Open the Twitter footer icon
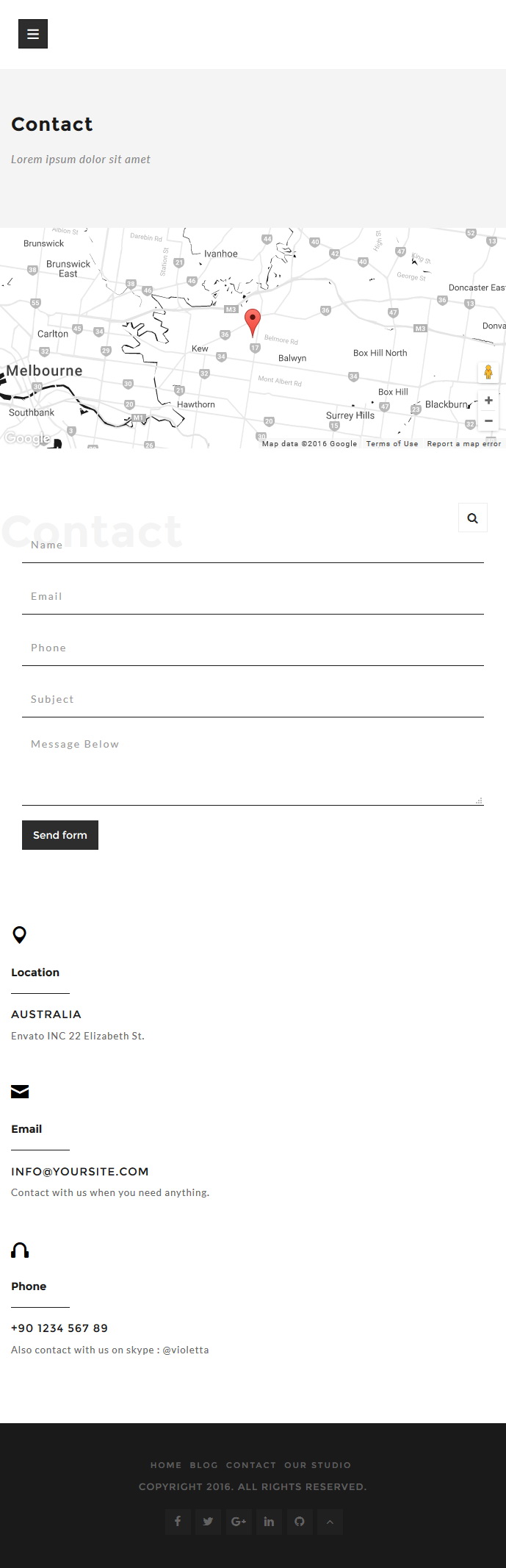This screenshot has width=506, height=1568. pyautogui.click(x=208, y=1521)
